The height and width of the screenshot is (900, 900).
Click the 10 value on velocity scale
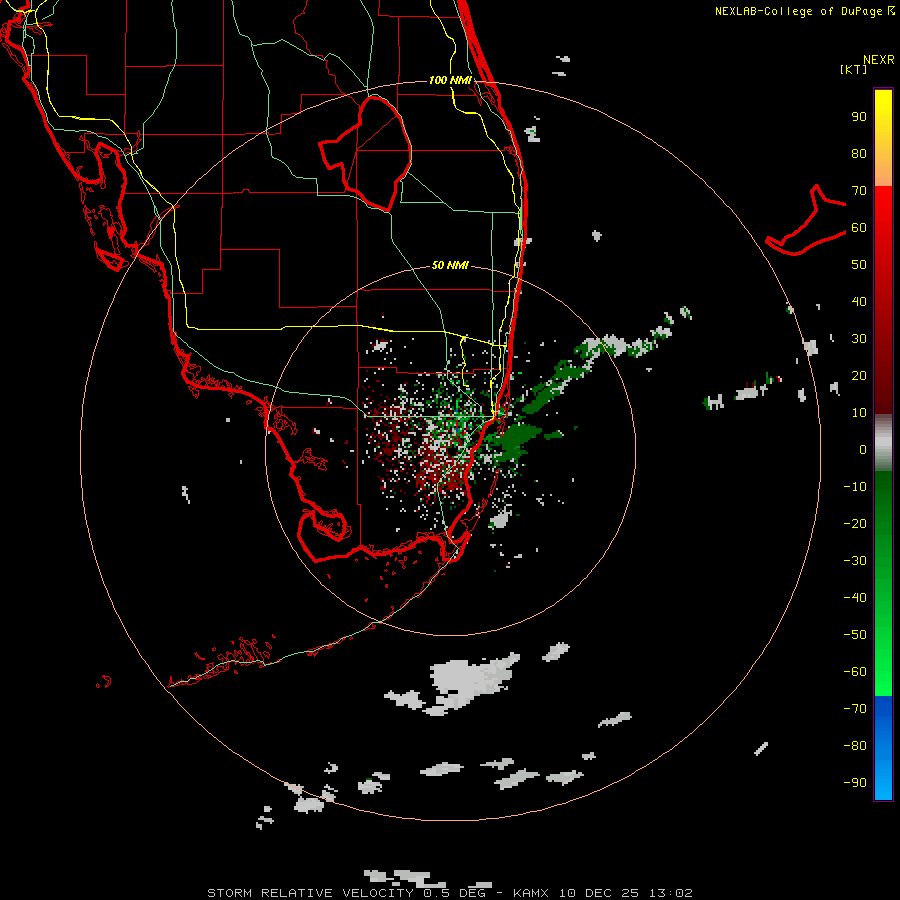pos(859,413)
